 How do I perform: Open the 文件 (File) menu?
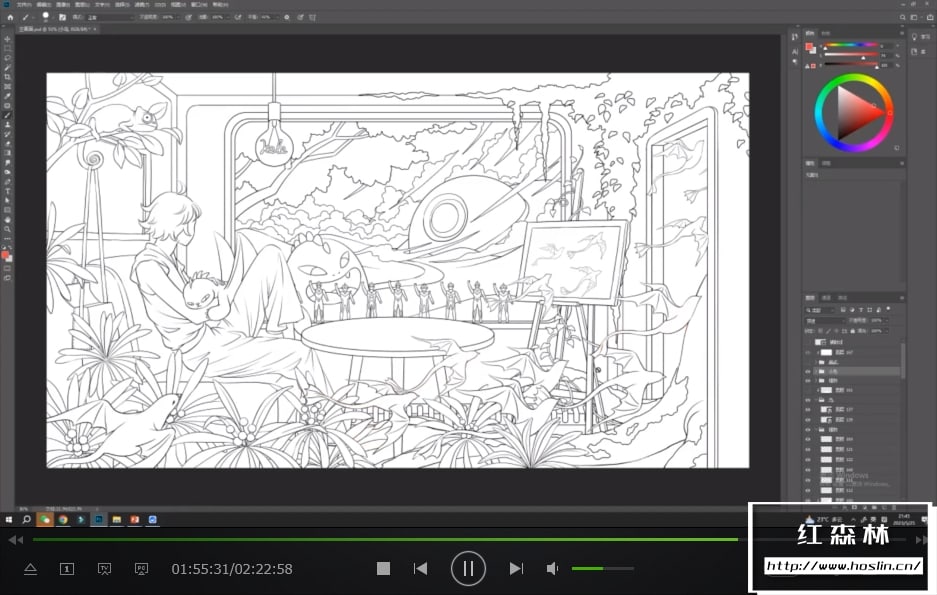click(x=24, y=5)
